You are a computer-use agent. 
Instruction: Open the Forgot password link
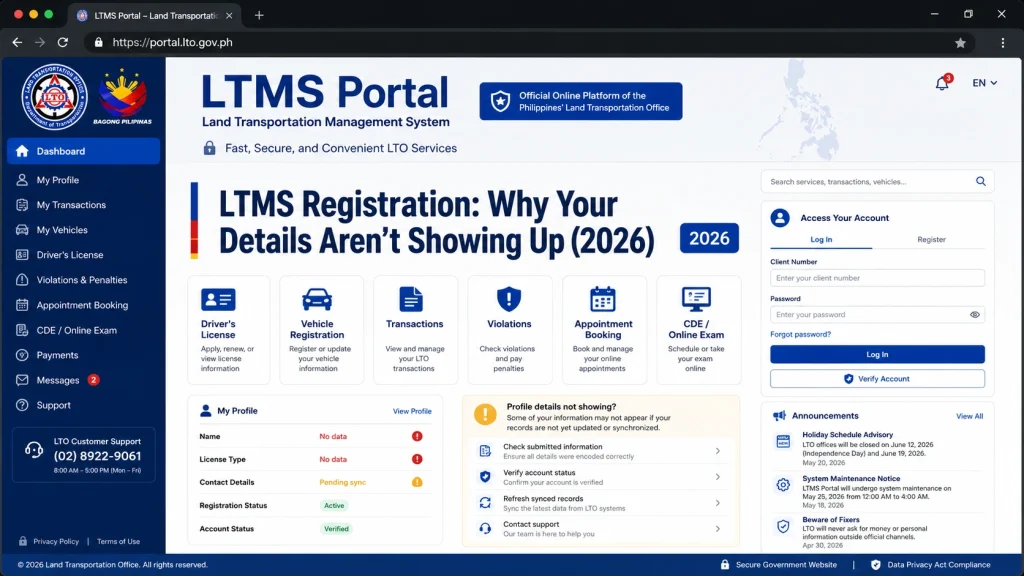coord(800,334)
